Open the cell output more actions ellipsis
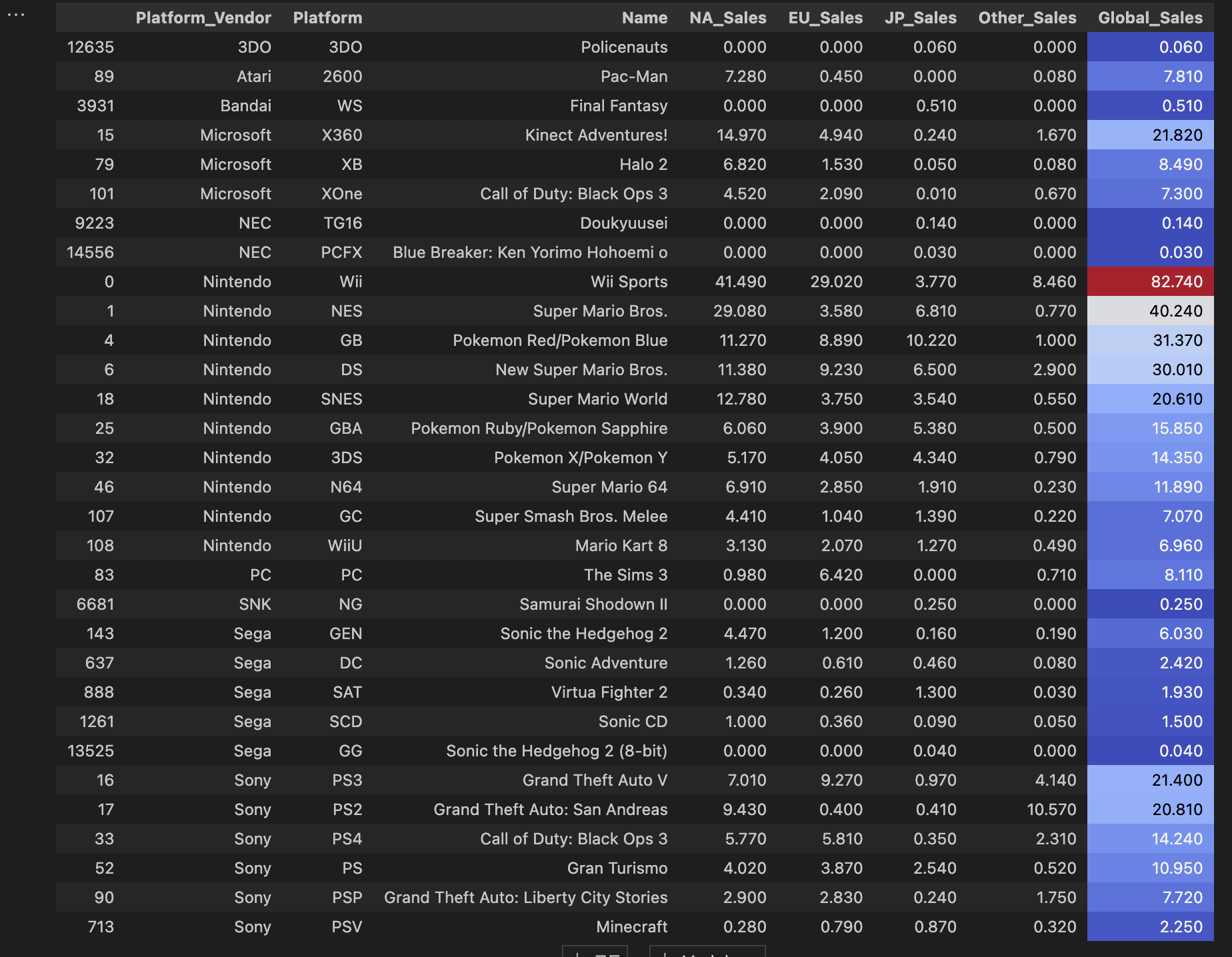 [x=16, y=15]
